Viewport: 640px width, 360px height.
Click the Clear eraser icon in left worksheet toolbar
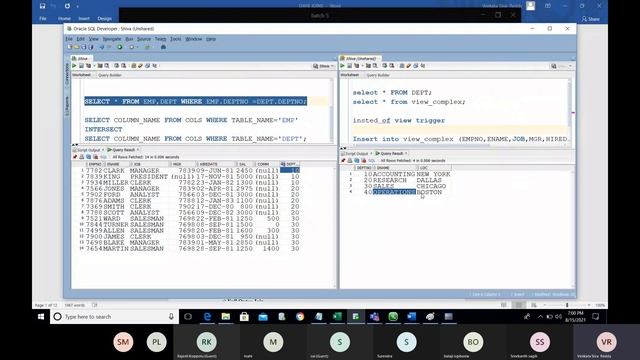140,66
